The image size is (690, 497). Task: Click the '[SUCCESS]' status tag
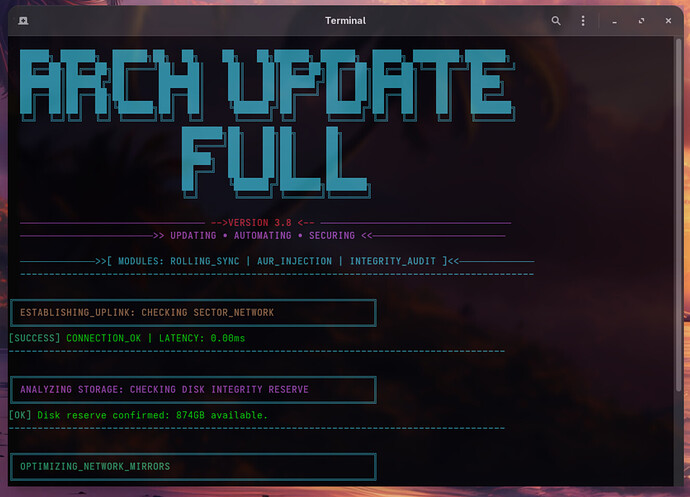coord(34,338)
